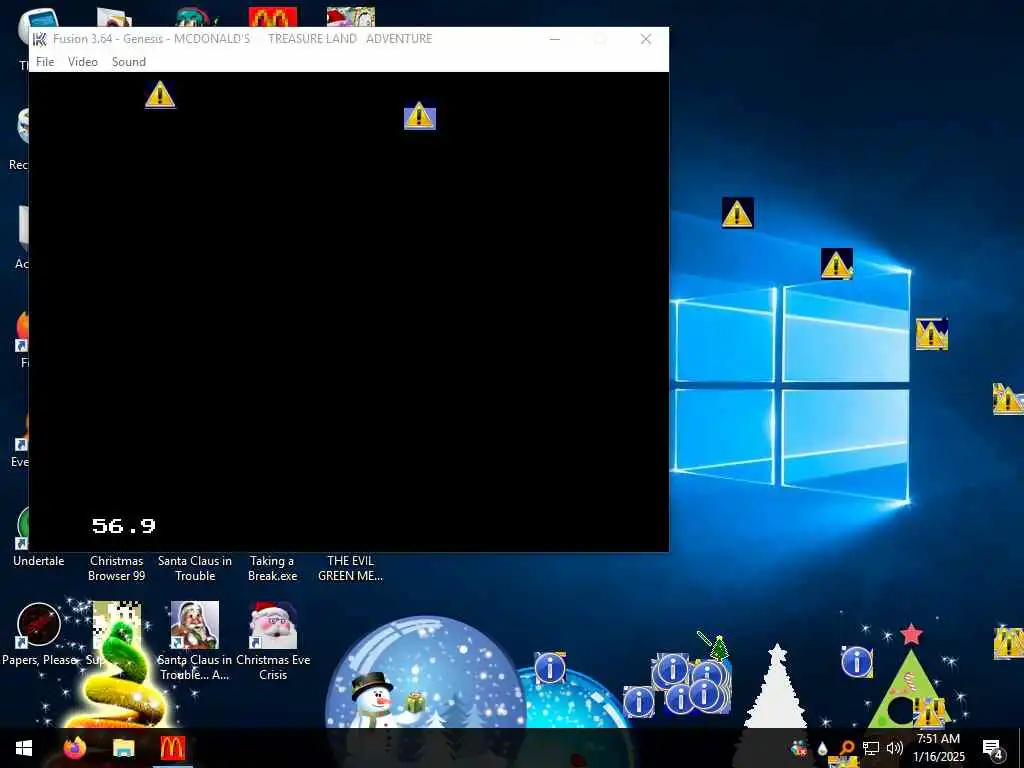Click the colorful balls system tray icon
This screenshot has width=1024, height=768.
pyautogui.click(x=798, y=748)
